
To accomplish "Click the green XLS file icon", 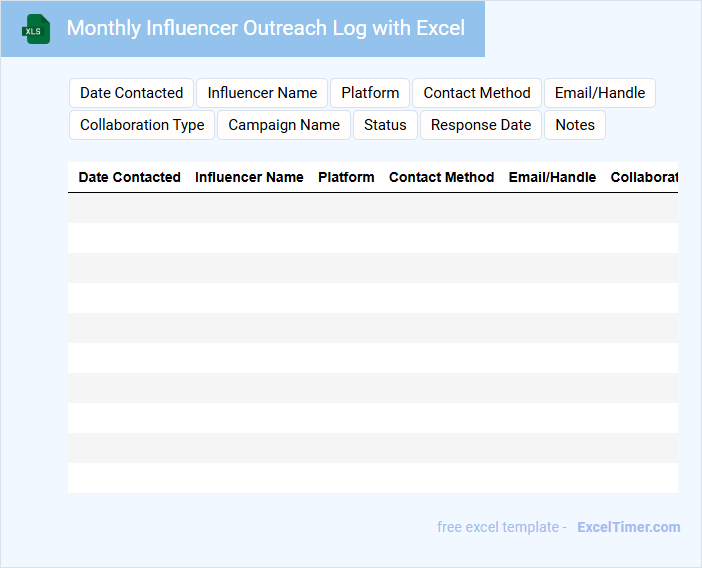I will coord(36,29).
